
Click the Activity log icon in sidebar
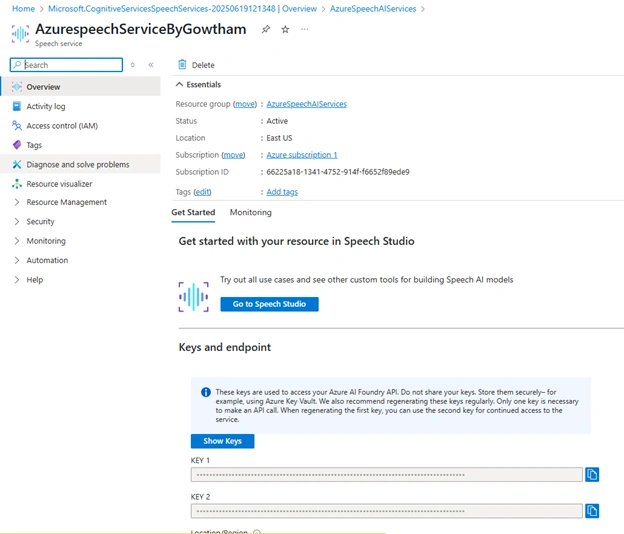pyautogui.click(x=17, y=106)
